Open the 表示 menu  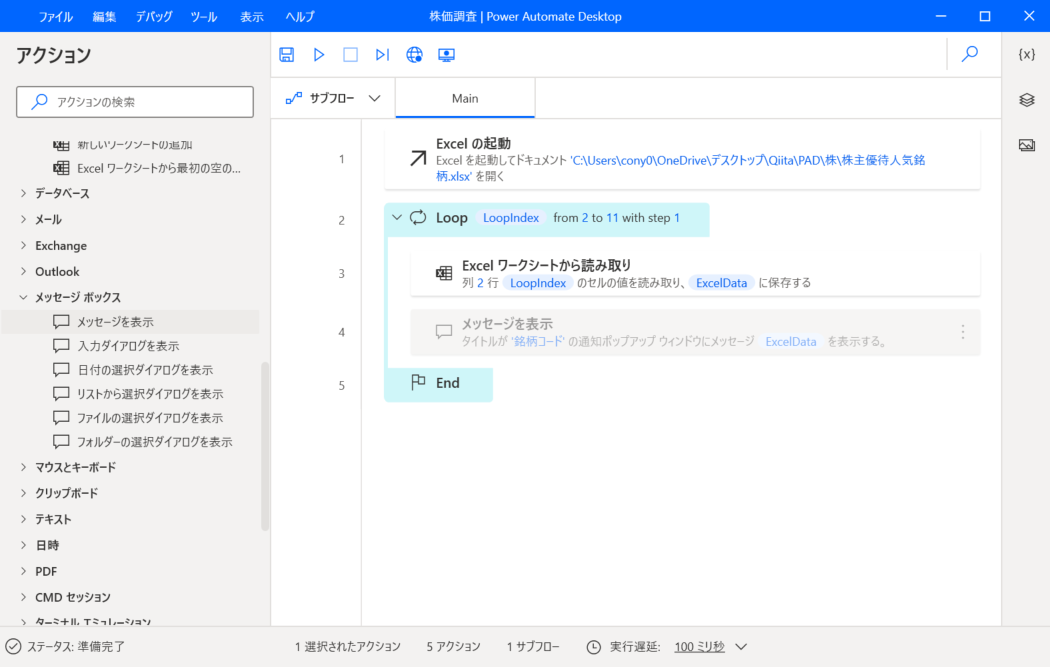click(252, 17)
